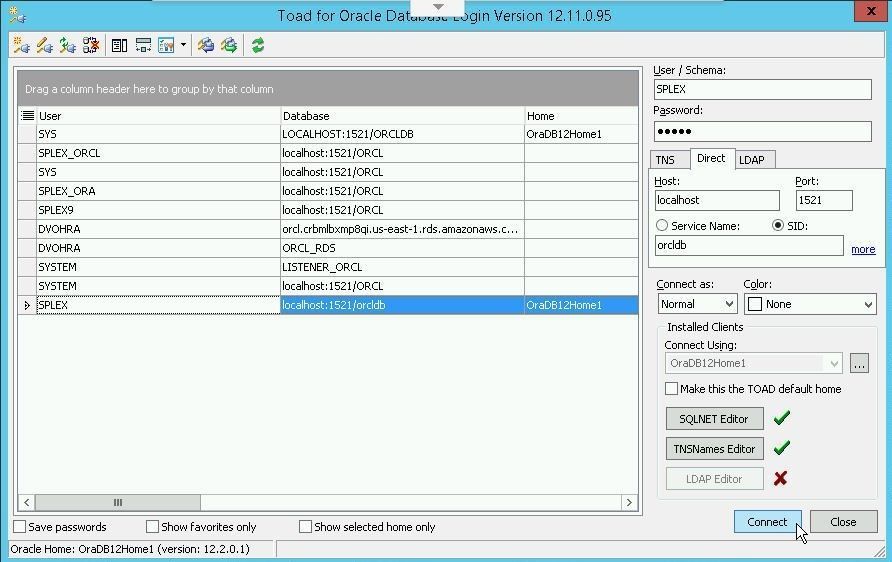
Task: Select the DVOHRA row with ORCL_RDS database
Action: coord(328,248)
